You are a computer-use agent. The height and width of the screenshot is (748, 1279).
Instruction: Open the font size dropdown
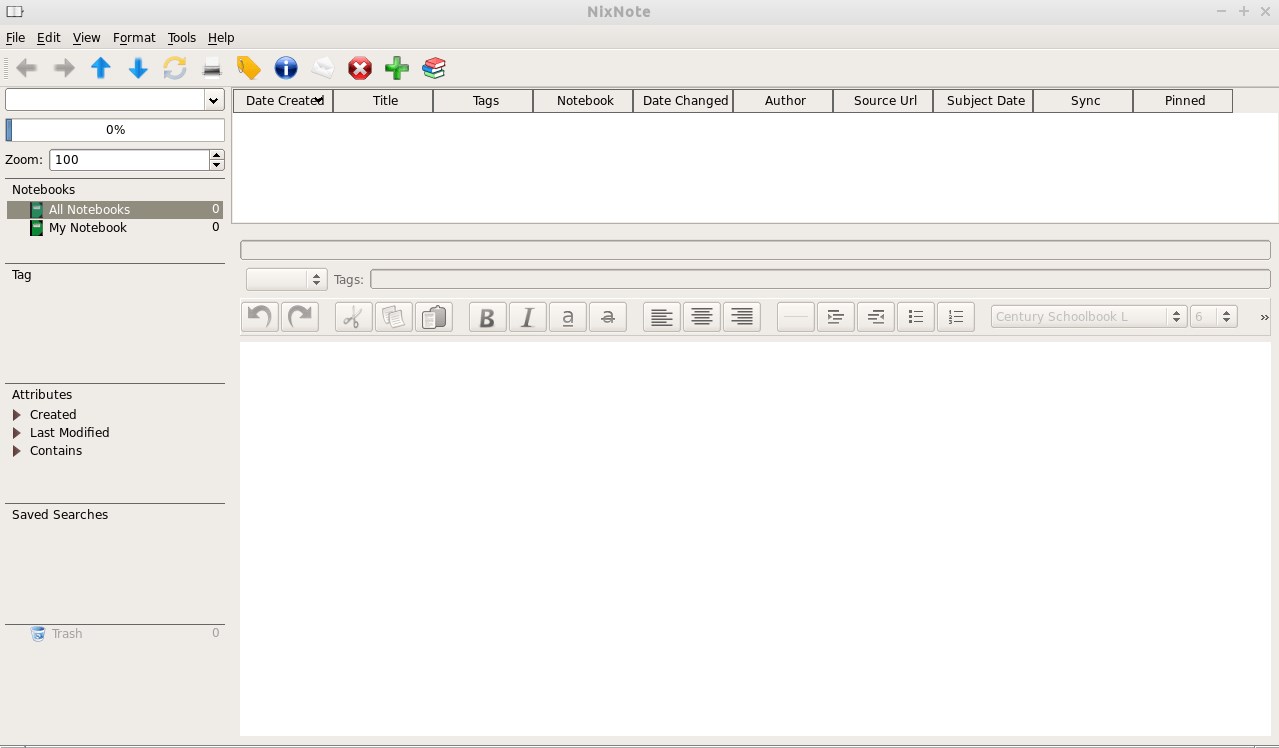coord(1214,317)
